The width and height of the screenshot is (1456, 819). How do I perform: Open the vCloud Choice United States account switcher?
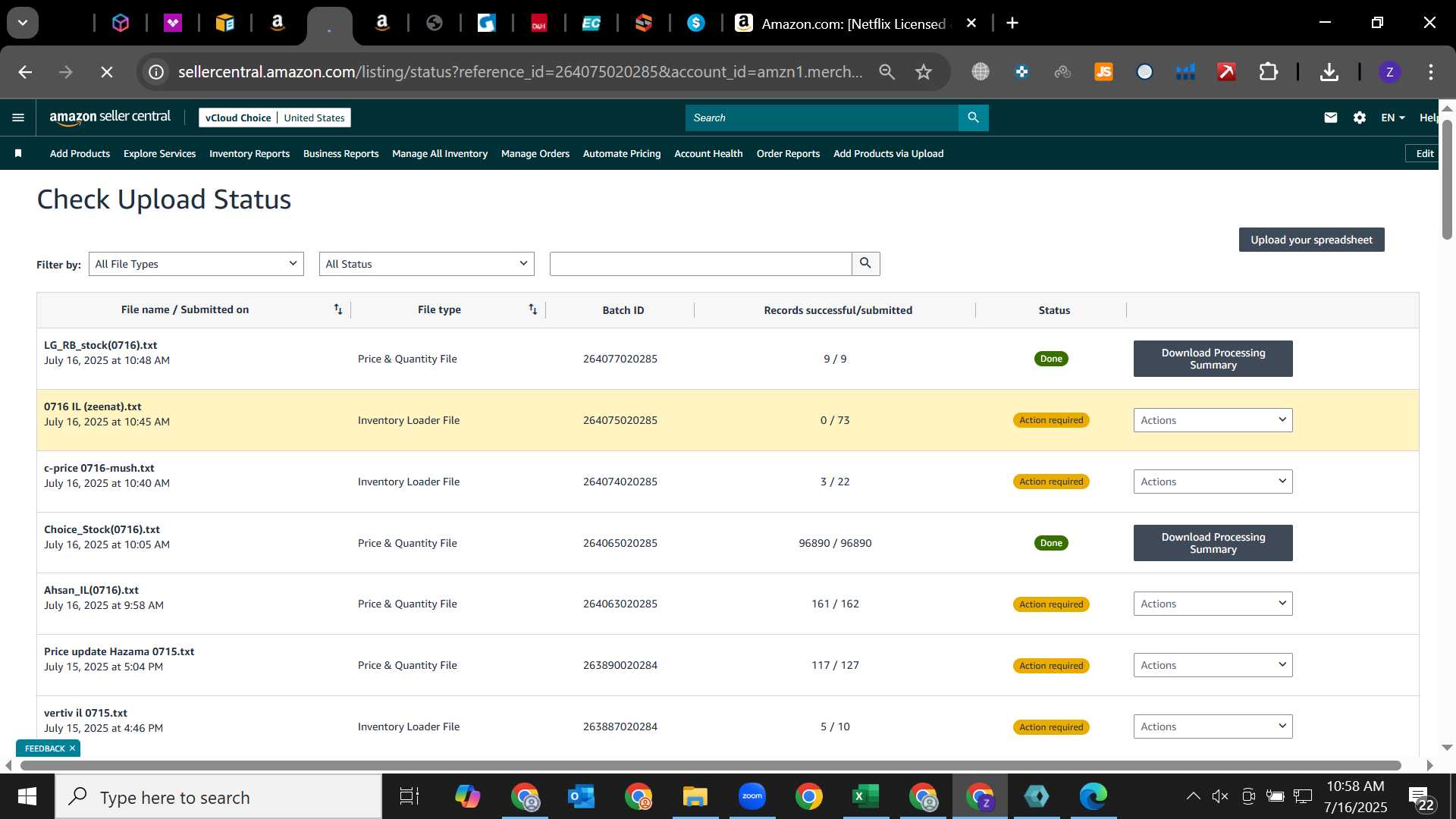click(275, 118)
